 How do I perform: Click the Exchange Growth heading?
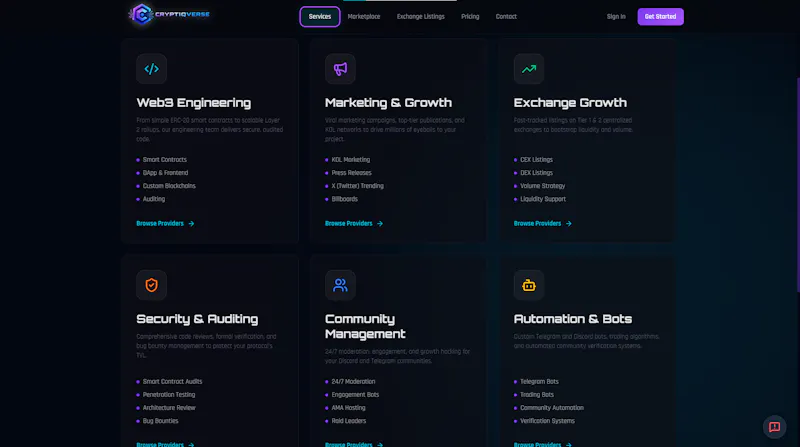[570, 103]
